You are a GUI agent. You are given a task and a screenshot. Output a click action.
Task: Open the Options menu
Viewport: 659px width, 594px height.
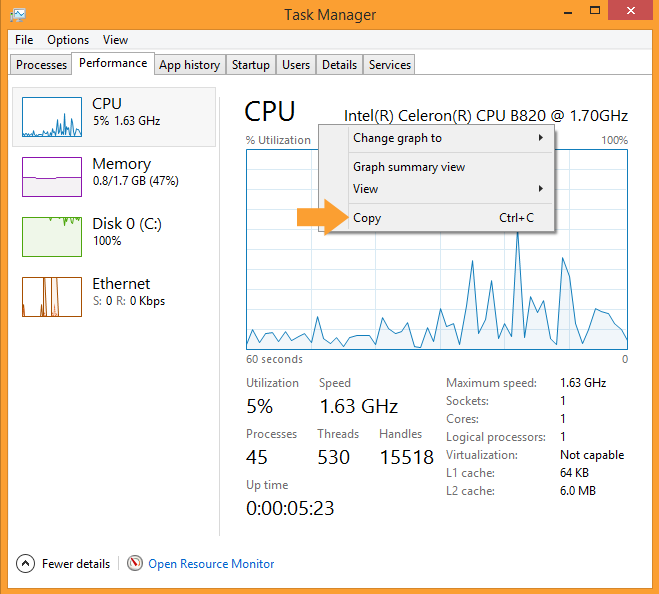[68, 40]
